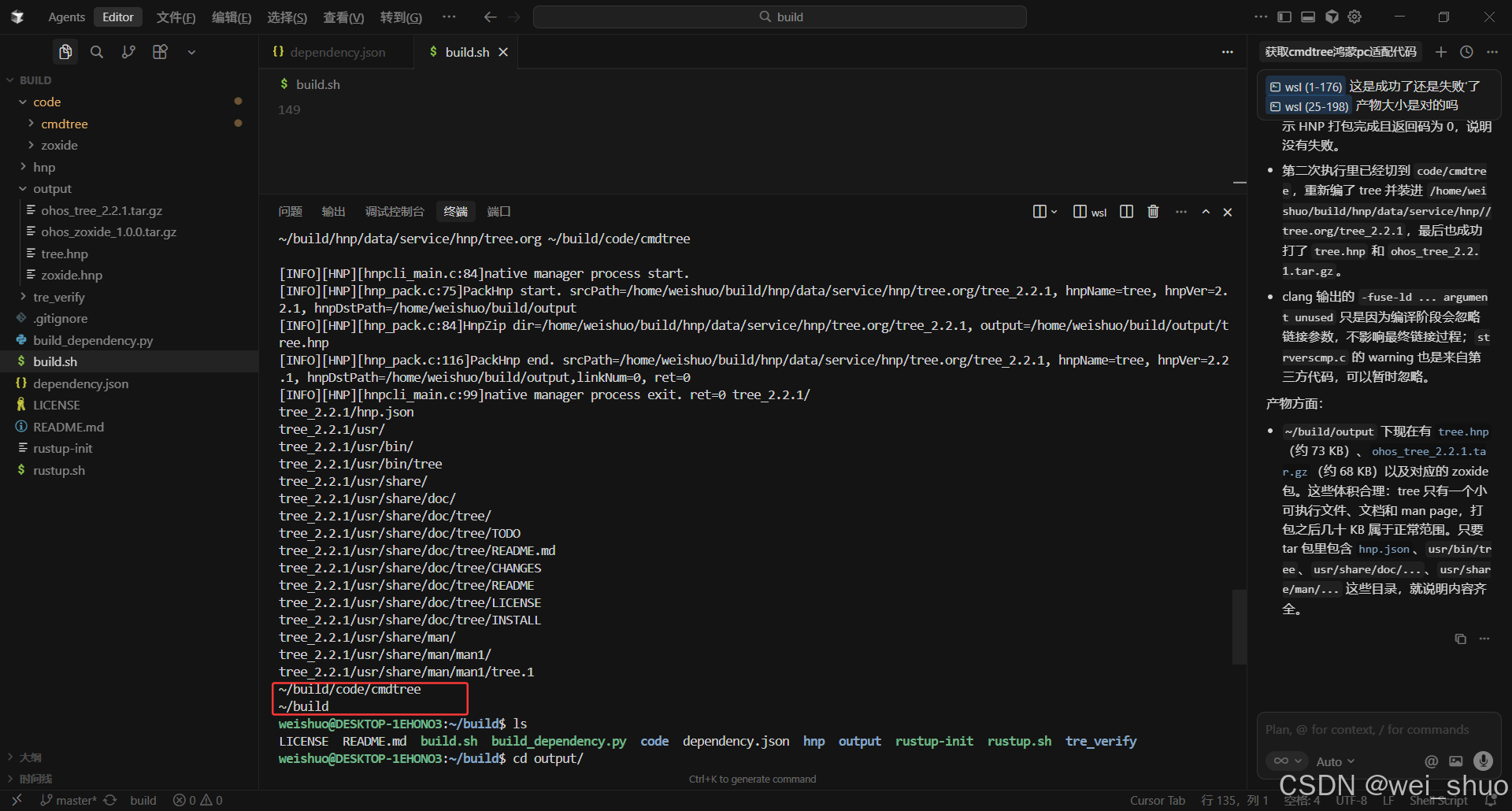Viewport: 1512px width, 811px height.
Task: Toggle the primary sidebar layout icon
Action: (x=1284, y=17)
